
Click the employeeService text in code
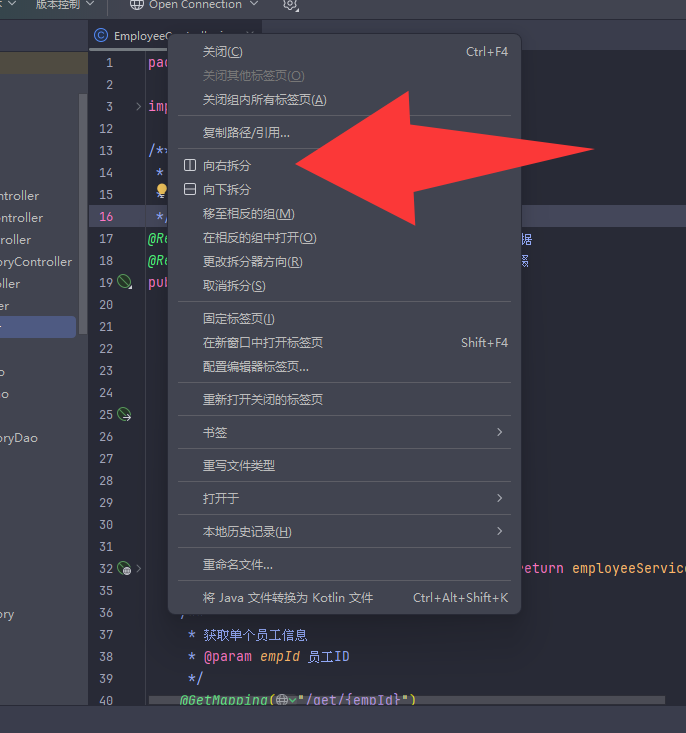[629, 568]
